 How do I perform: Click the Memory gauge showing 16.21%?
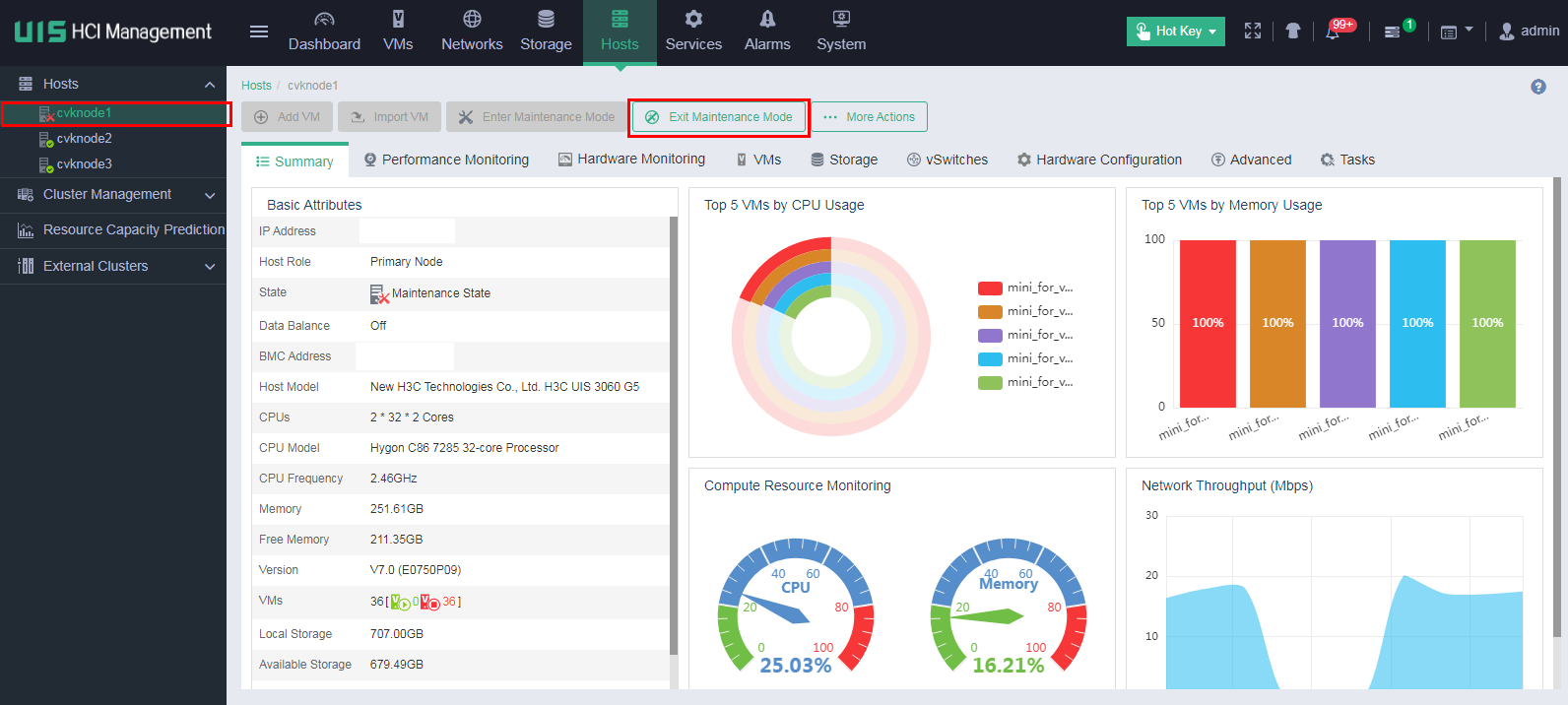coord(1009,607)
